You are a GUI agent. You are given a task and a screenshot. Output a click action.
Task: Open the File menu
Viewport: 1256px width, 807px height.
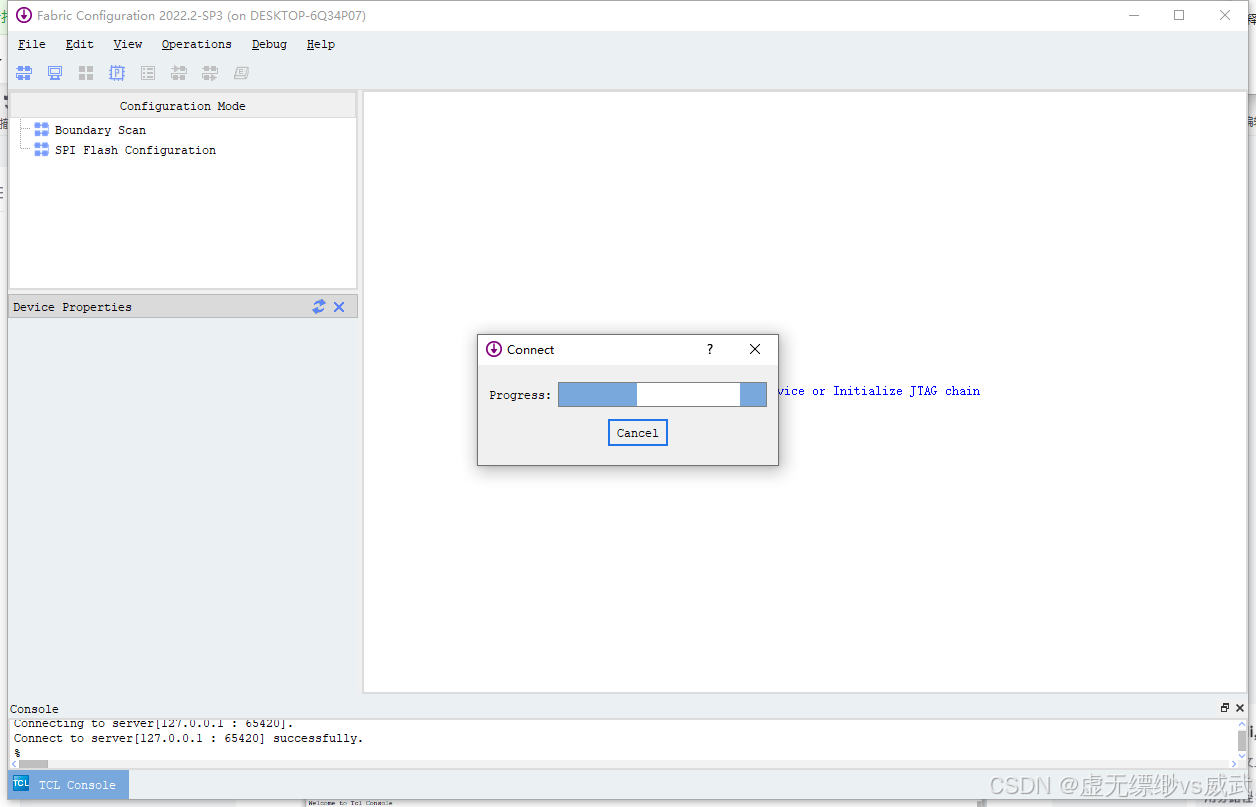pyautogui.click(x=32, y=44)
